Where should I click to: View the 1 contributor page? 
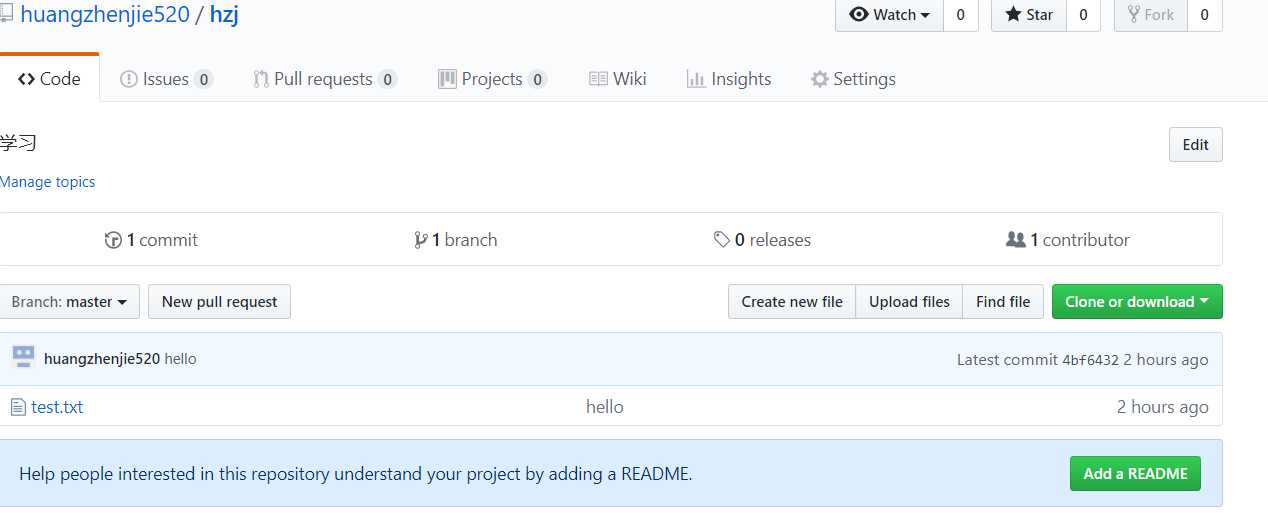[1067, 240]
